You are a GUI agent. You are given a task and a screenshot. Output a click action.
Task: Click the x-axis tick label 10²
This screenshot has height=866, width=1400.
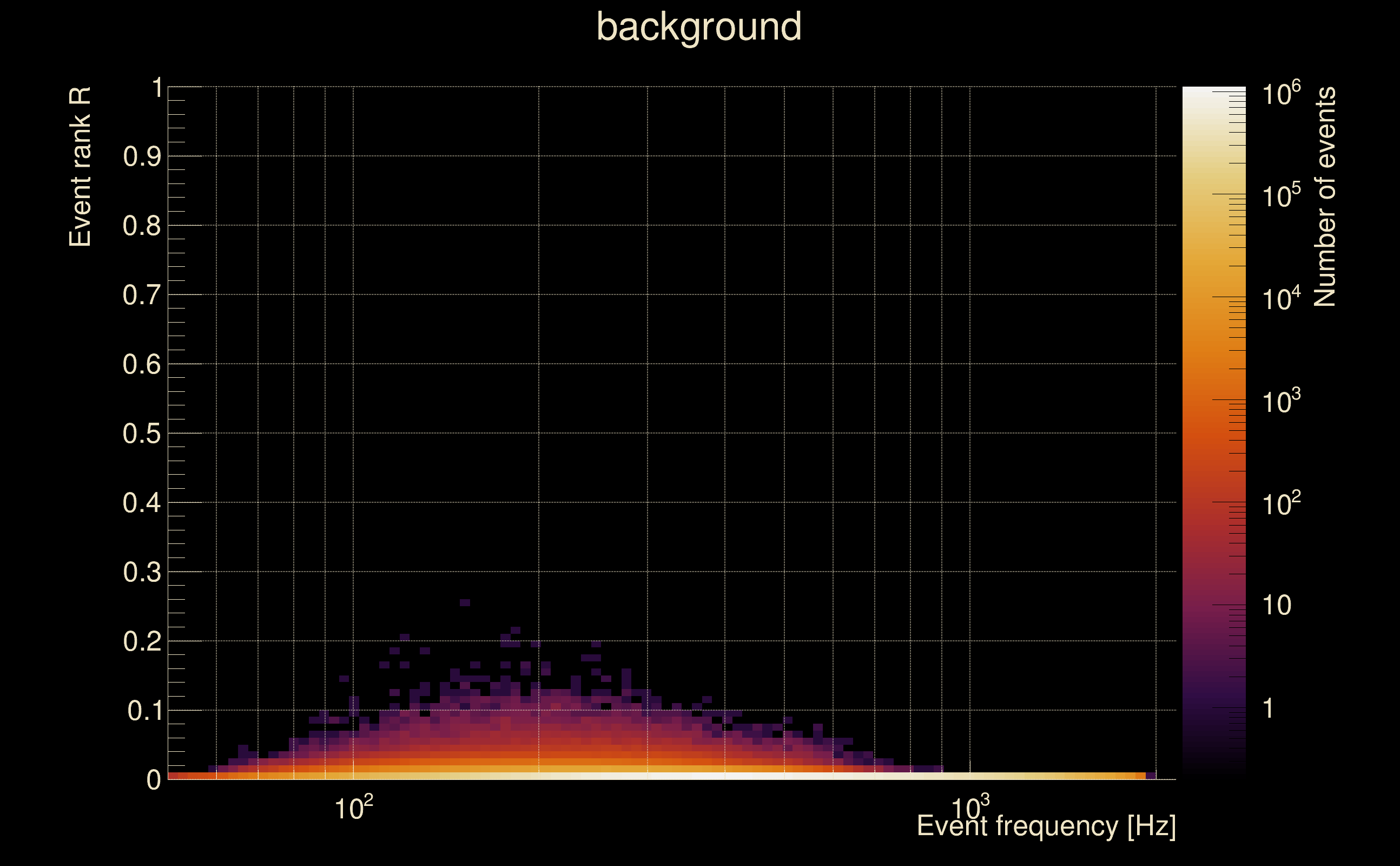click(x=353, y=809)
